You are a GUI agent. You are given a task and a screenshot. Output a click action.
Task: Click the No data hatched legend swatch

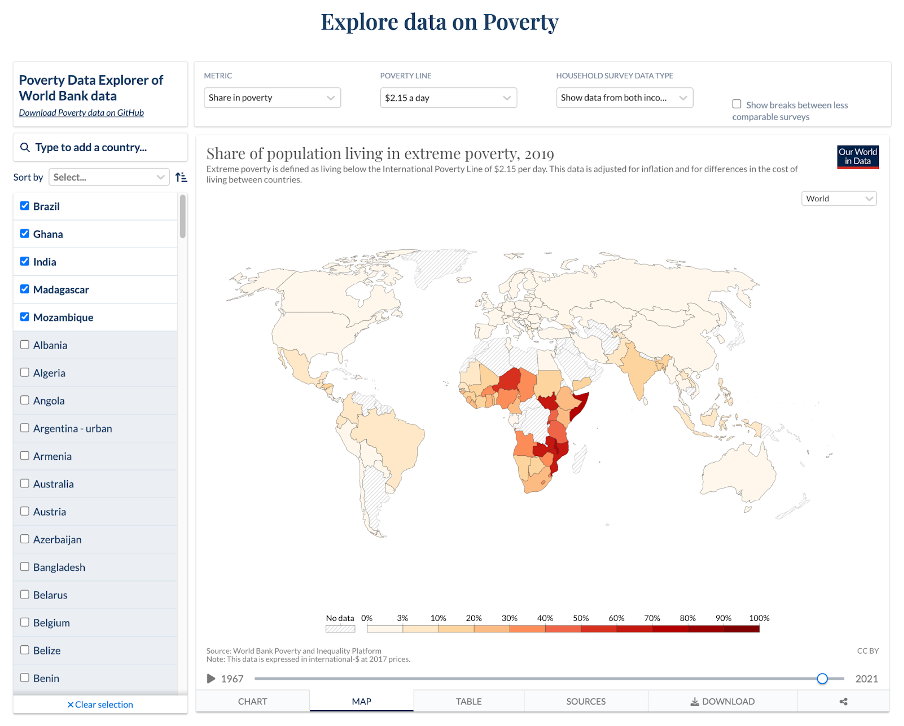341,629
